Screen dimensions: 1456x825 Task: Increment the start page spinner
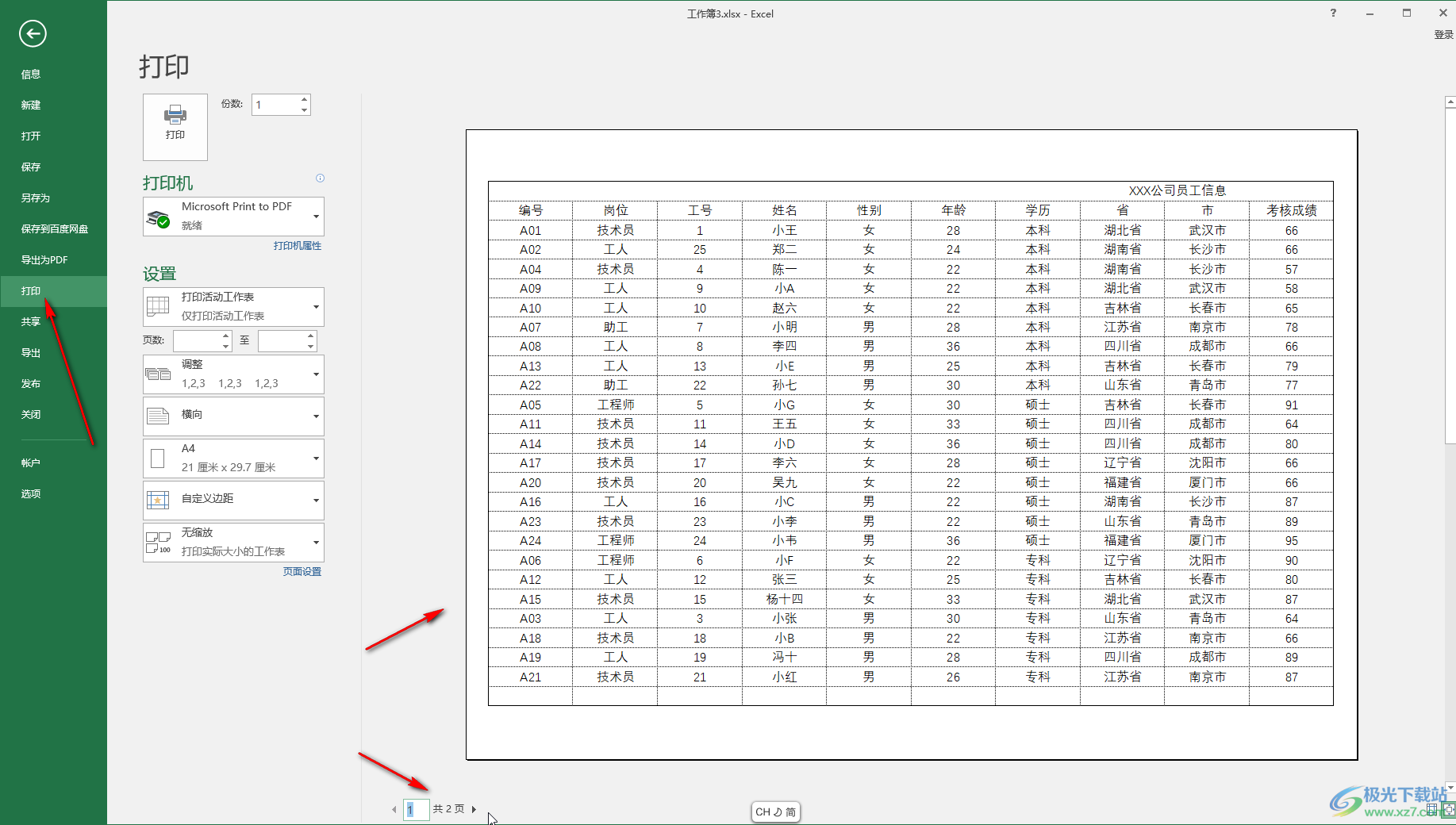226,336
